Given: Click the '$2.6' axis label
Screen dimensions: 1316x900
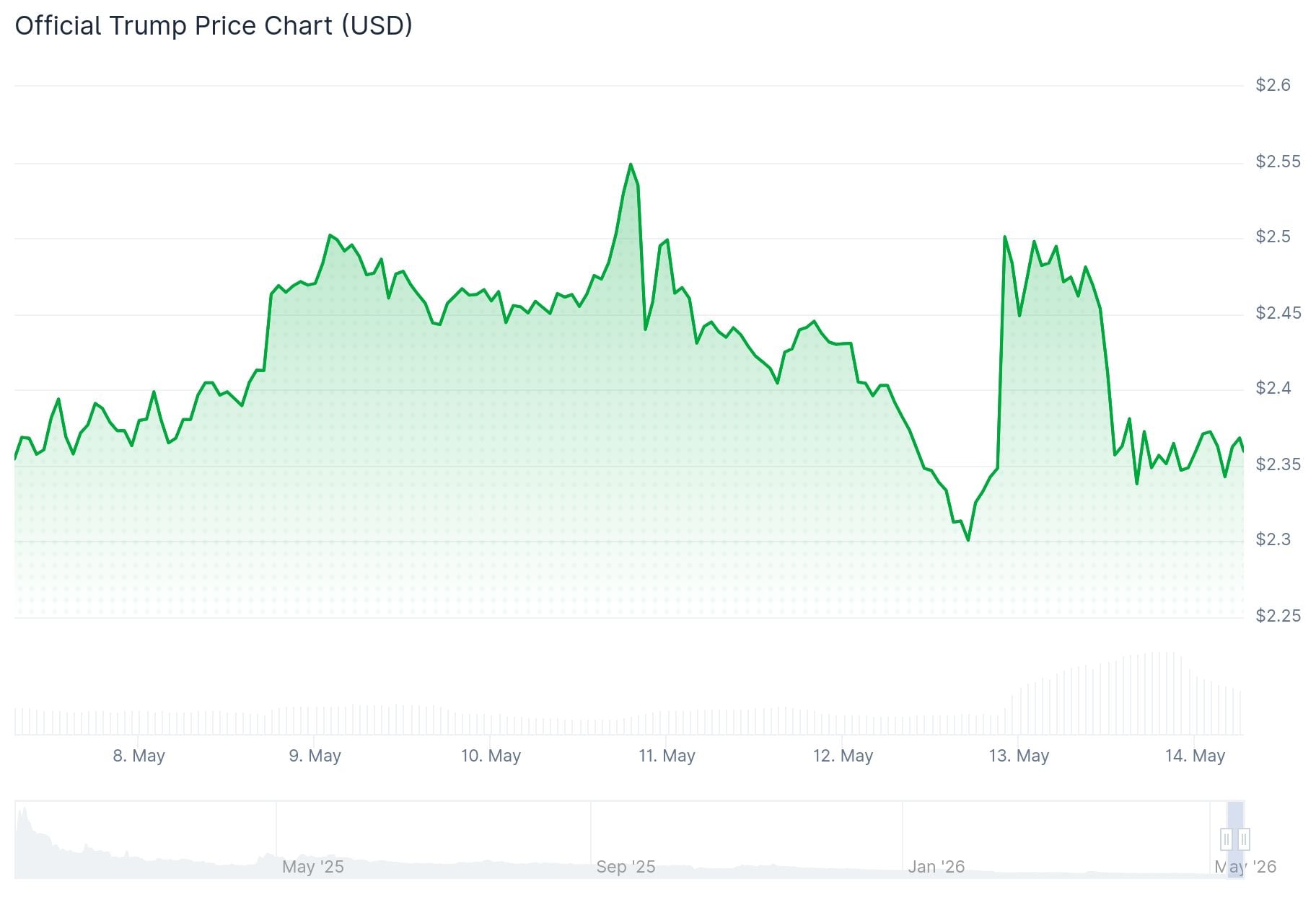Looking at the screenshot, I should click(1273, 85).
